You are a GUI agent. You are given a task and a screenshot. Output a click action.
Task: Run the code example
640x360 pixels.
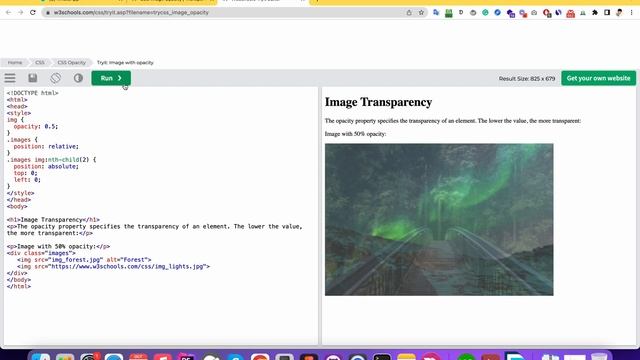[111, 78]
